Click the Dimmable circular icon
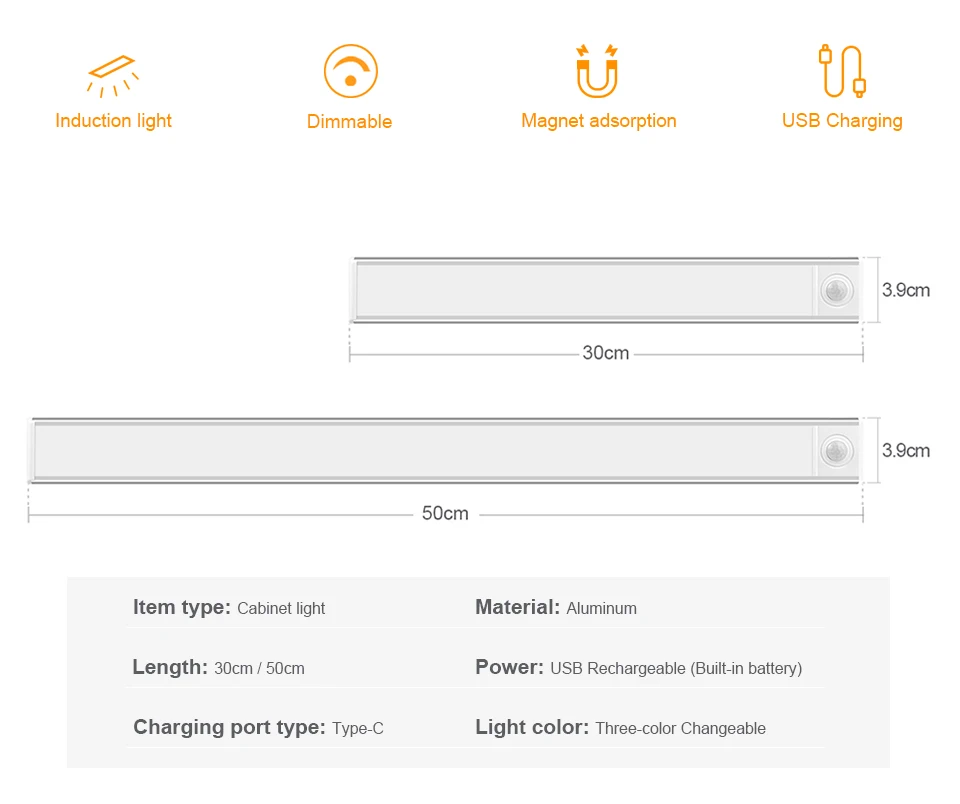Image resolution: width=960 pixels, height=804 pixels. [x=350, y=71]
